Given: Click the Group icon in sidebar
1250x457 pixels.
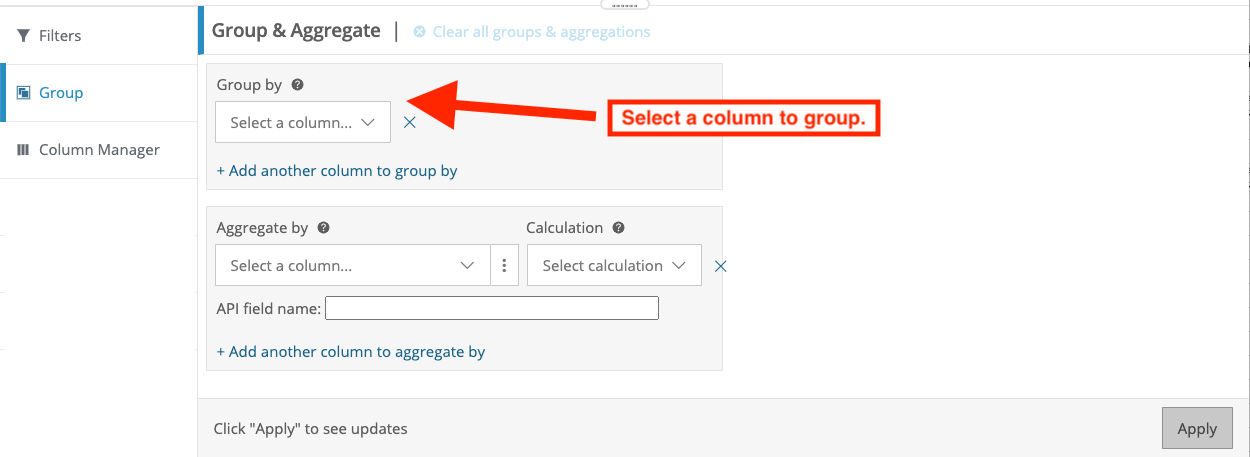Looking at the screenshot, I should (x=23, y=93).
